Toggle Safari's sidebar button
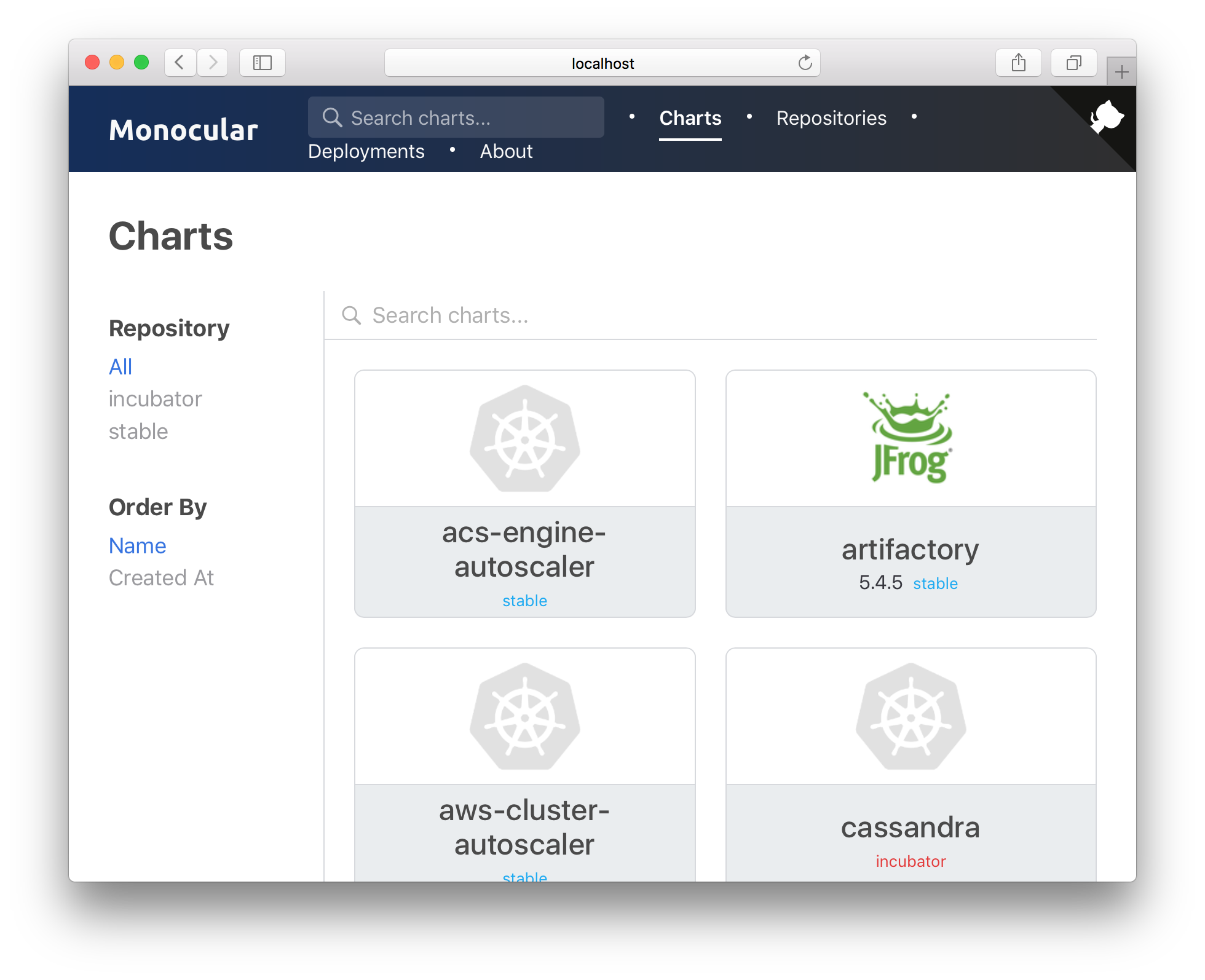Screen dimensions: 1205x980 (x=263, y=63)
